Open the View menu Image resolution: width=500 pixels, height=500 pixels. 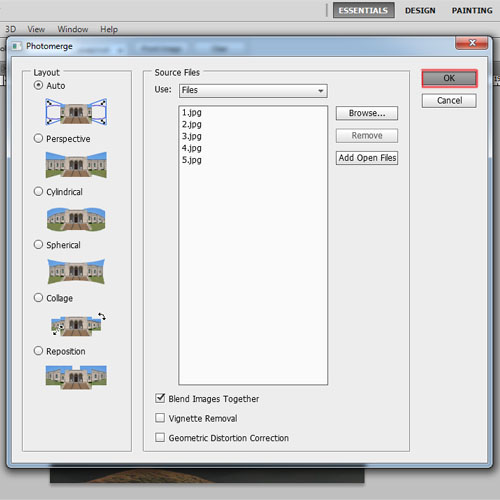click(x=36, y=29)
